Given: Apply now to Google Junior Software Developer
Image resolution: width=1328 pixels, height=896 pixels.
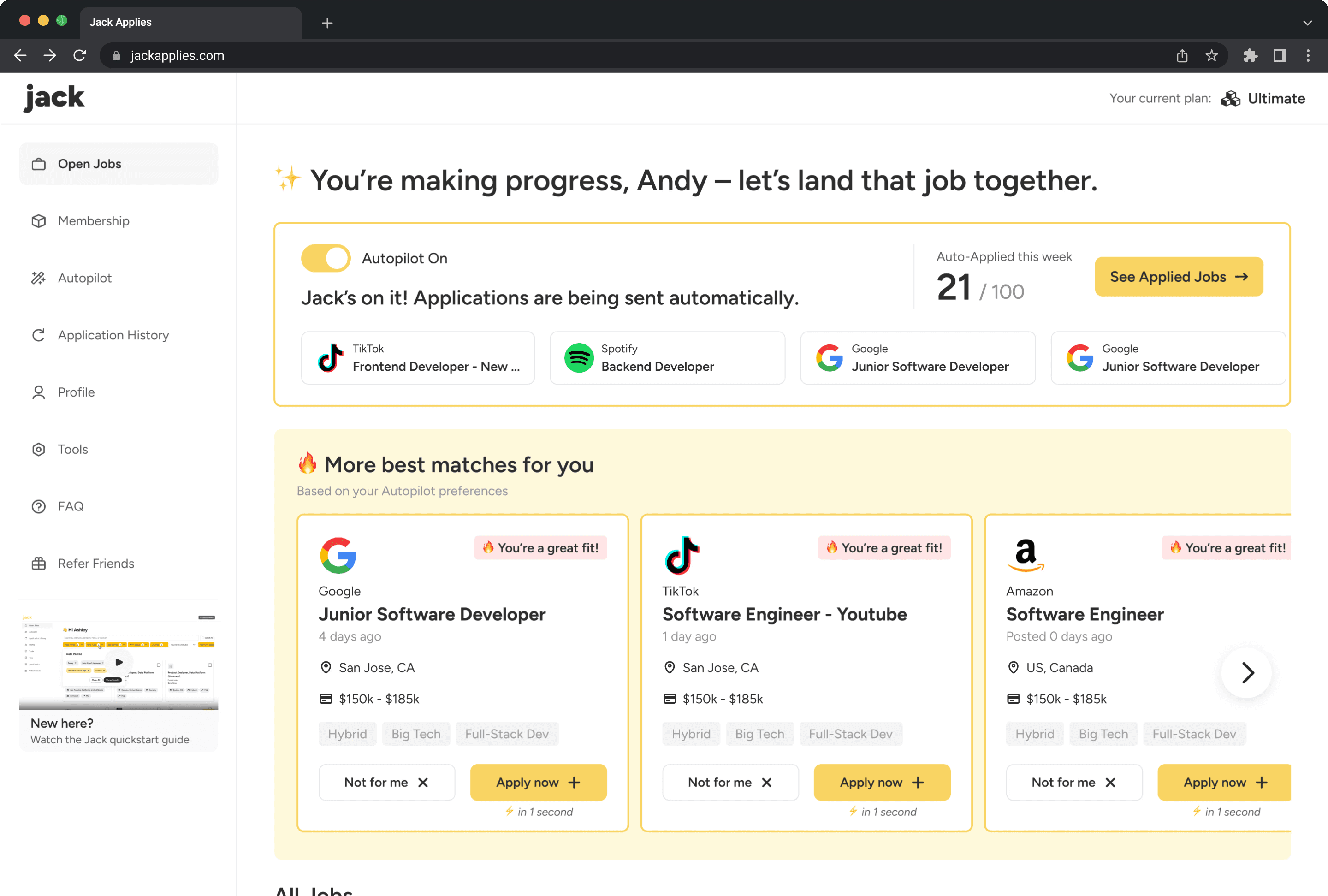Looking at the screenshot, I should 538,782.
